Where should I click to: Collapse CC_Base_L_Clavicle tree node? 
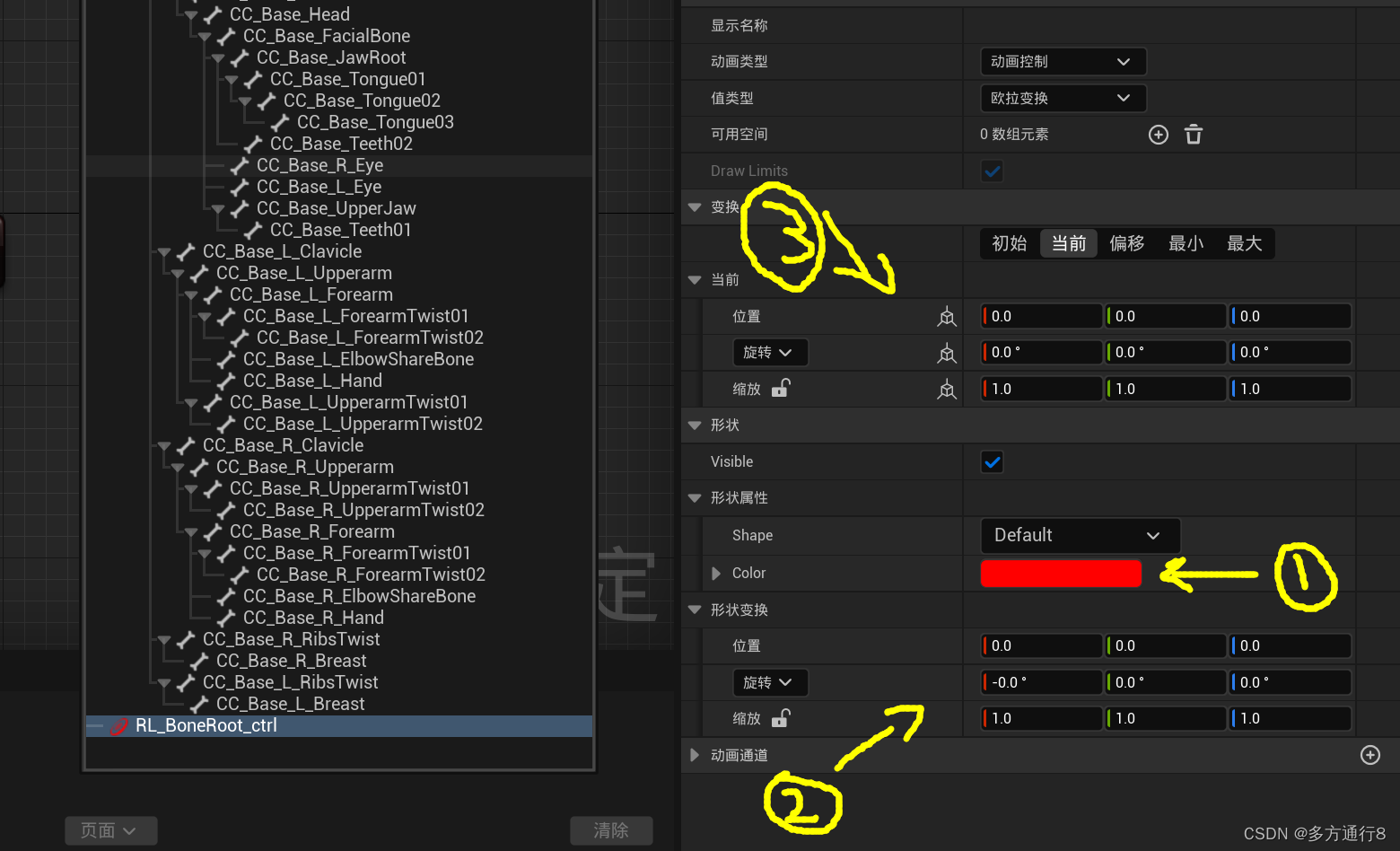click(x=164, y=252)
